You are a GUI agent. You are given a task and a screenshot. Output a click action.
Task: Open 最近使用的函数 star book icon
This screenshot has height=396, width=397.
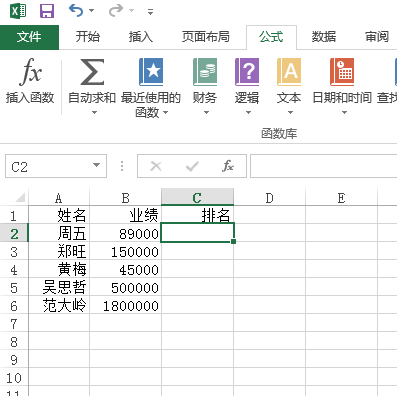(x=151, y=72)
